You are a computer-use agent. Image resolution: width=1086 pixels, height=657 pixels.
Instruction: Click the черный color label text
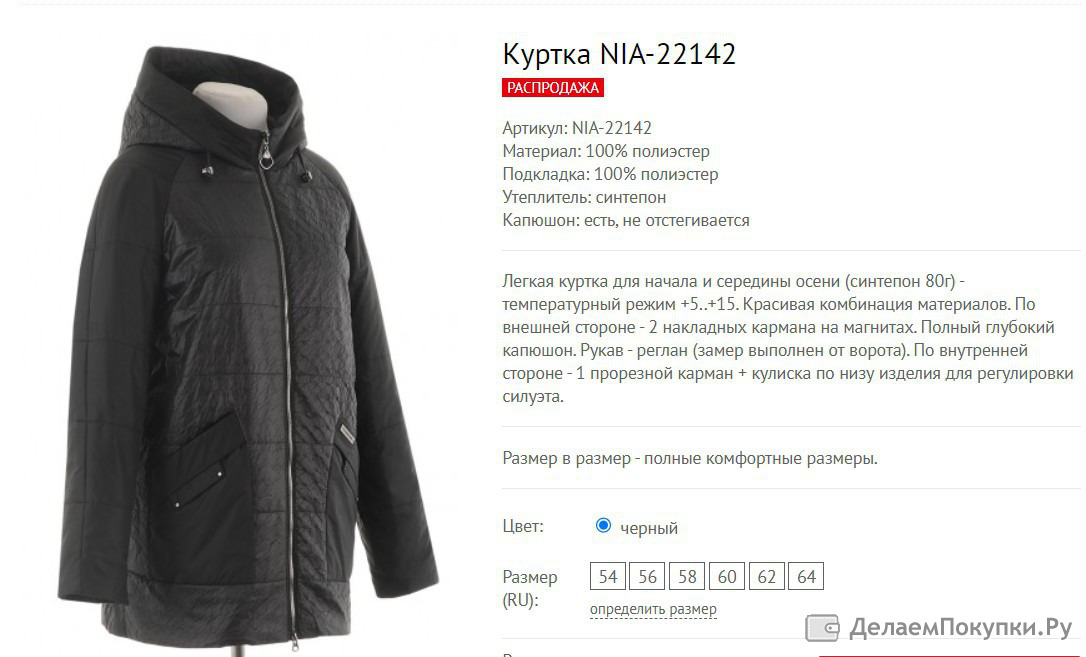point(649,528)
